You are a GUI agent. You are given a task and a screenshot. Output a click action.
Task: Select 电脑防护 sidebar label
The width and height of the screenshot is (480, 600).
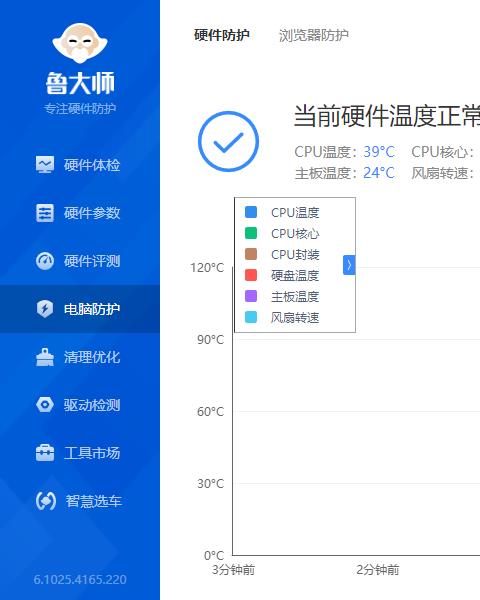pos(92,309)
